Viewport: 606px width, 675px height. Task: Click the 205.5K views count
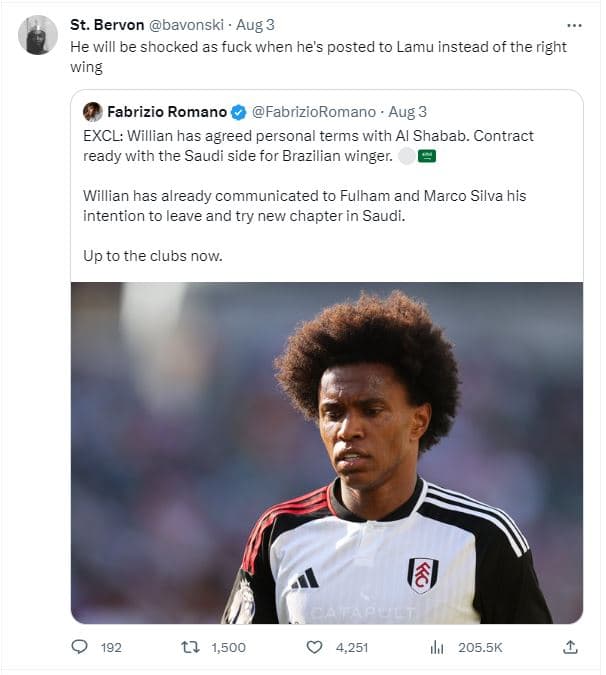[x=480, y=647]
